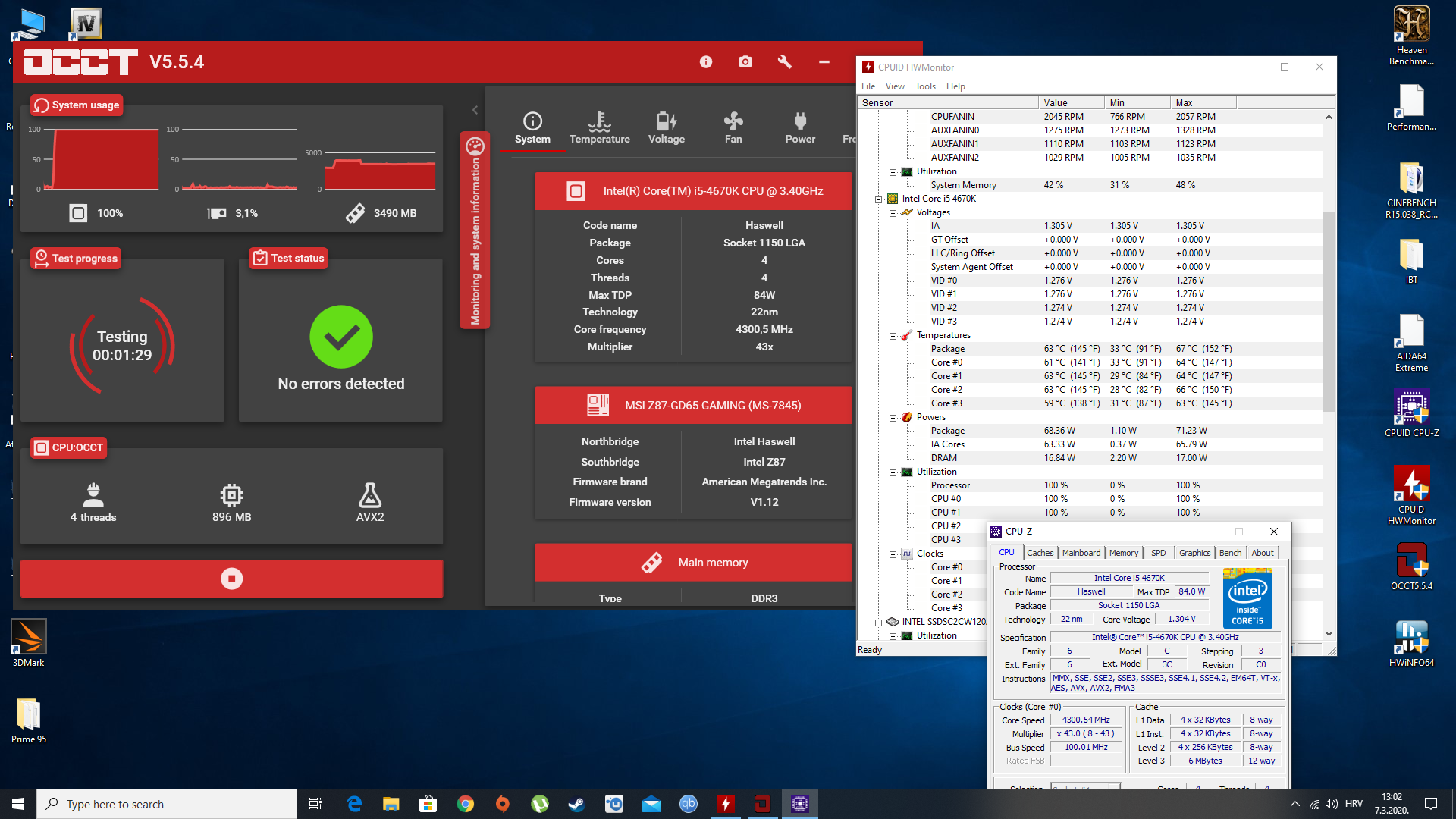Open Help menu in HWMonitor

(x=955, y=86)
